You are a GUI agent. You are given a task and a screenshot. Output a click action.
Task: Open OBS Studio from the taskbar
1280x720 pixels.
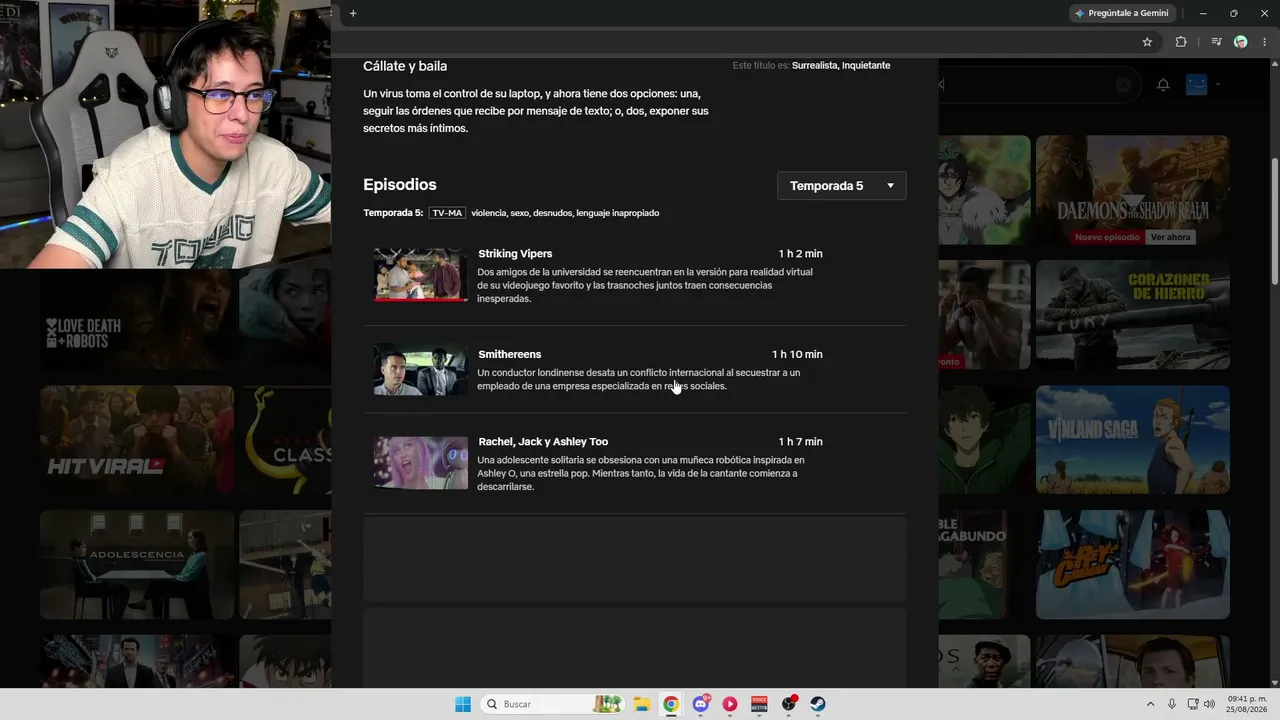pos(789,704)
